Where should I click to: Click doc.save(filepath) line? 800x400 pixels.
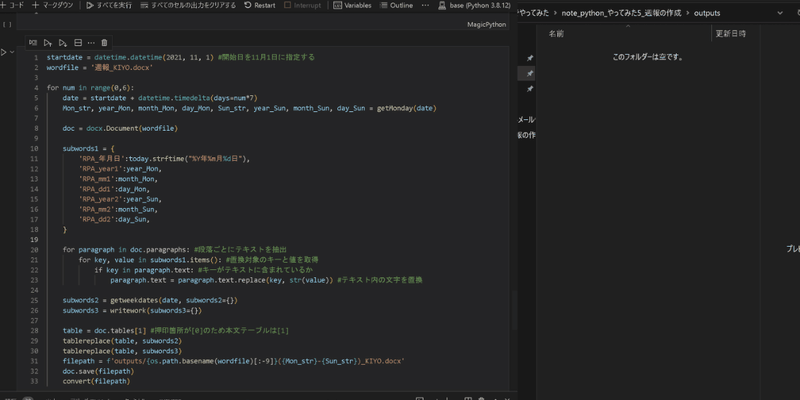click(x=98, y=371)
